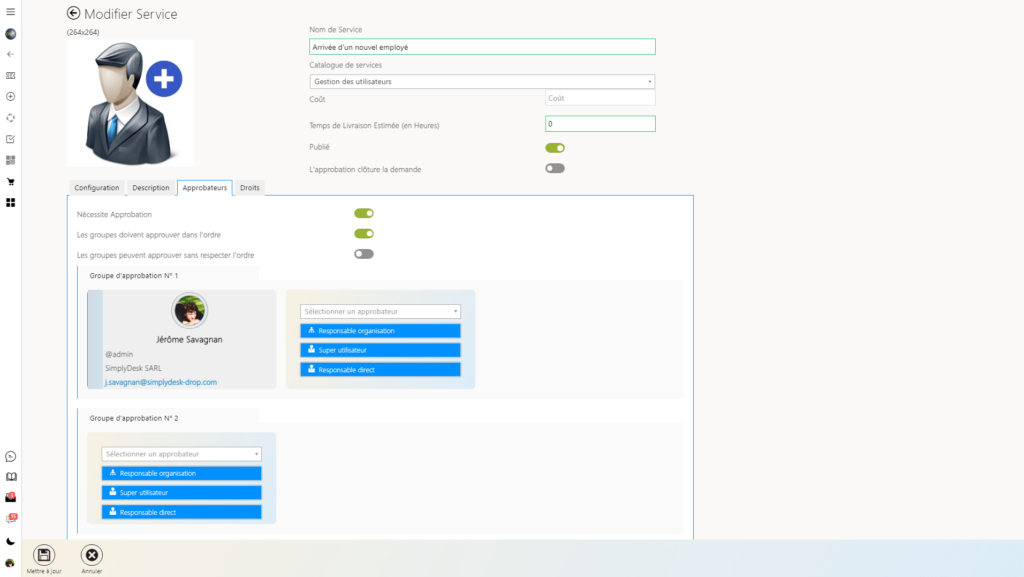Select the shopping cart icon
This screenshot has width=1024, height=577.
[10, 183]
